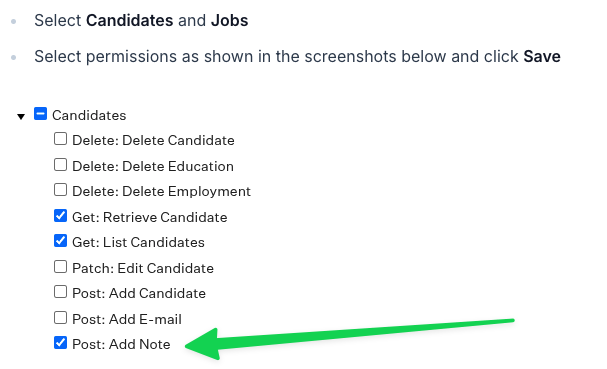Click the bold Jobs word in instructions
The image size is (607, 369).
(x=230, y=21)
